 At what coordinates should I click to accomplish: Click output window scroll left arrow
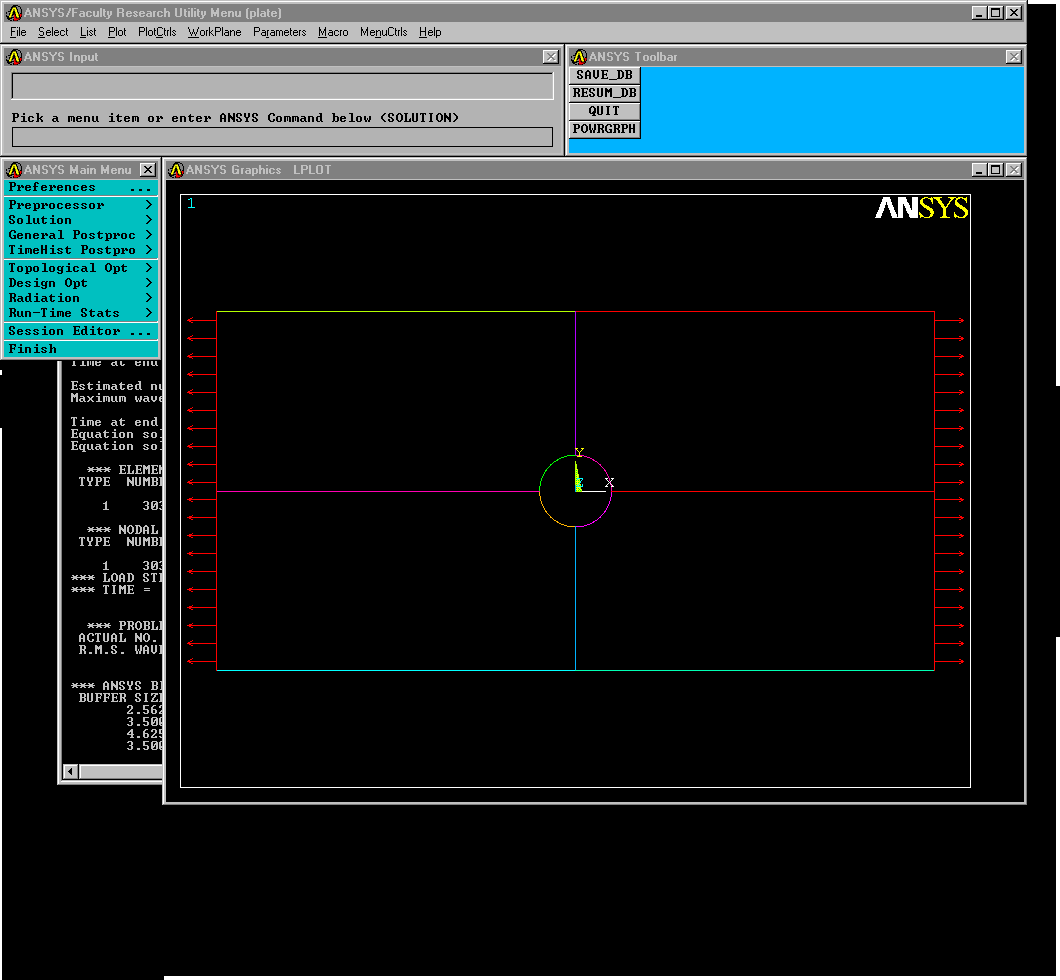pos(70,771)
